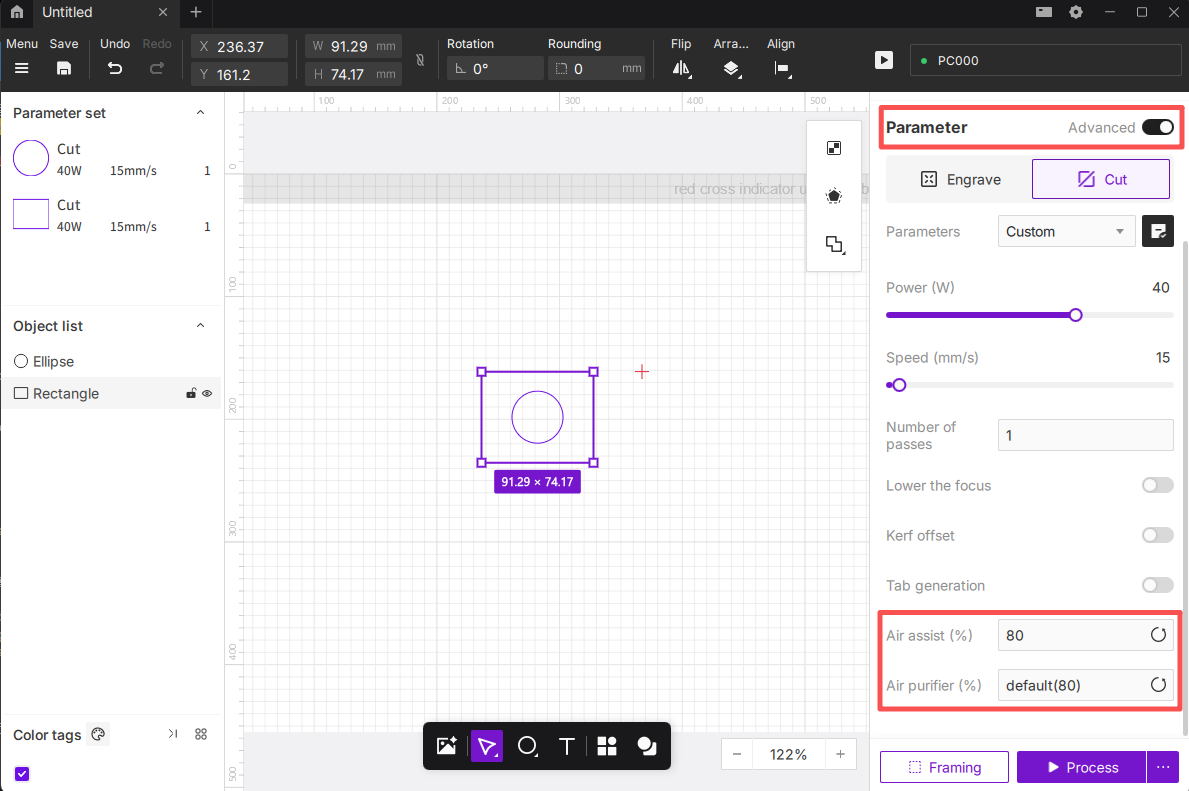Image resolution: width=1189 pixels, height=791 pixels.
Task: Reset the Air assist value
Action: click(1158, 635)
